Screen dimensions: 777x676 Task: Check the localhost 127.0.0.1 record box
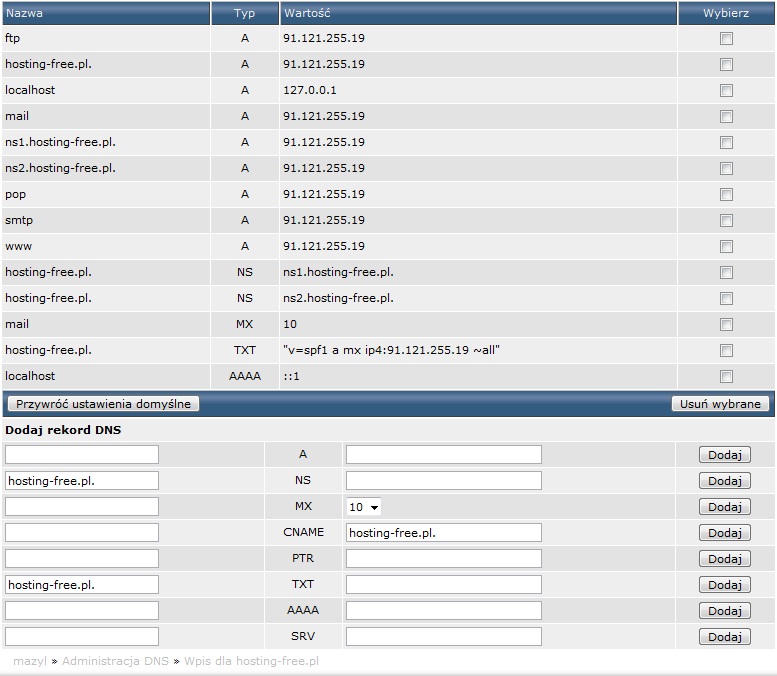(726, 91)
